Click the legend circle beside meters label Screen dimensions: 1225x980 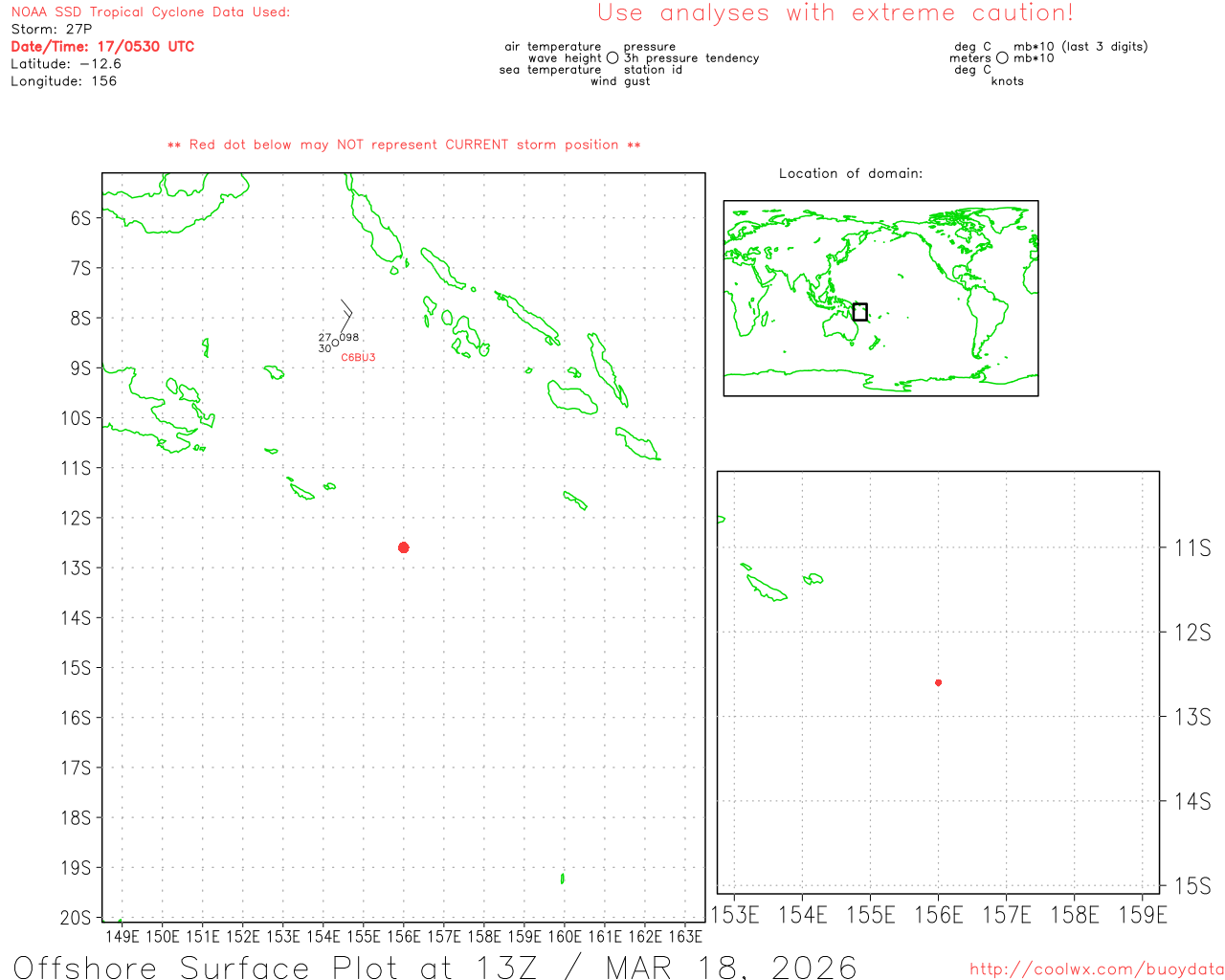click(1002, 58)
